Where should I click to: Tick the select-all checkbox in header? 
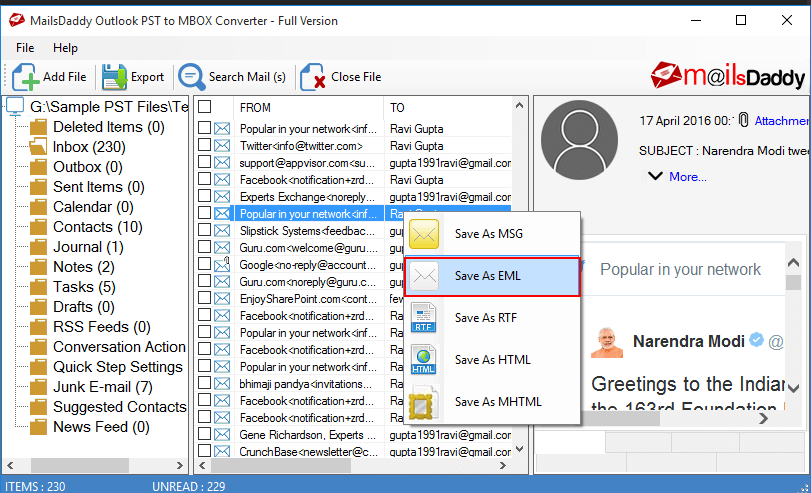point(205,107)
